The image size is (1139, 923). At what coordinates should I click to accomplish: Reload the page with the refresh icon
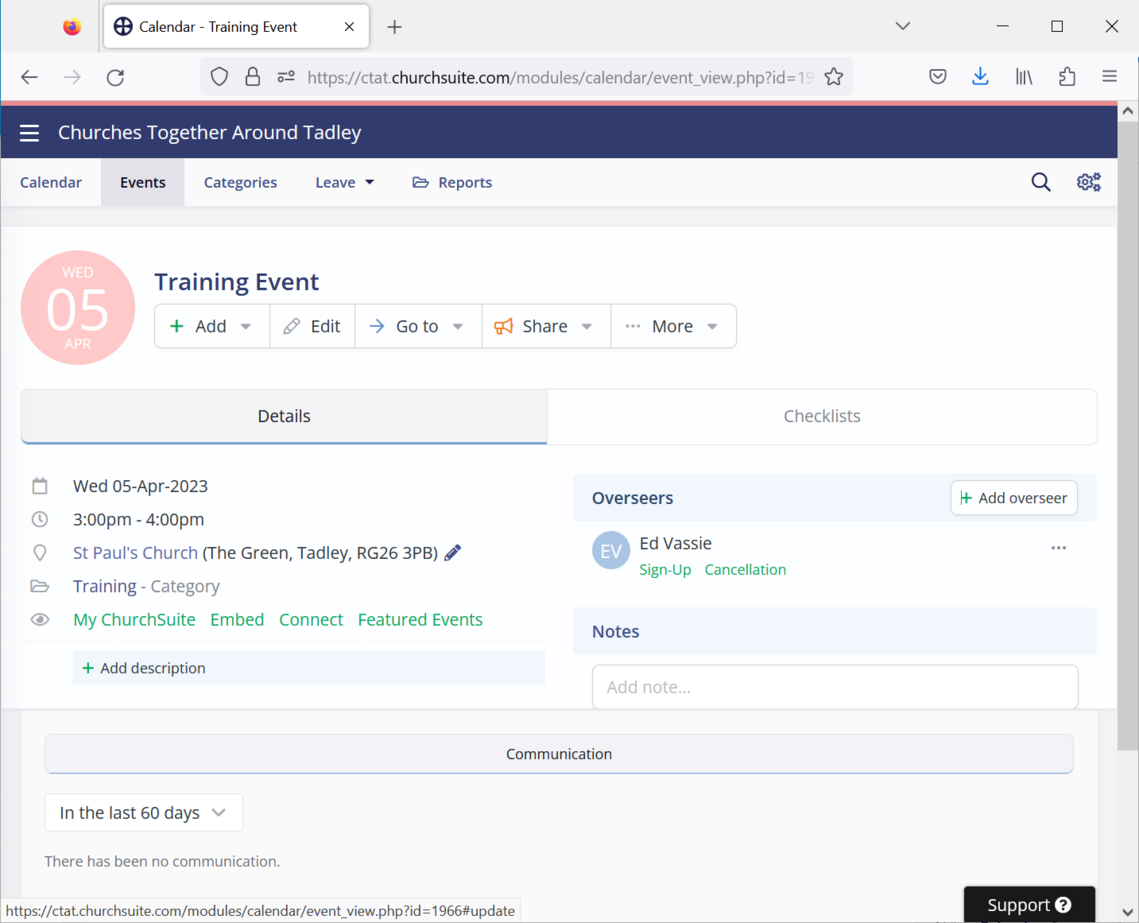click(115, 77)
